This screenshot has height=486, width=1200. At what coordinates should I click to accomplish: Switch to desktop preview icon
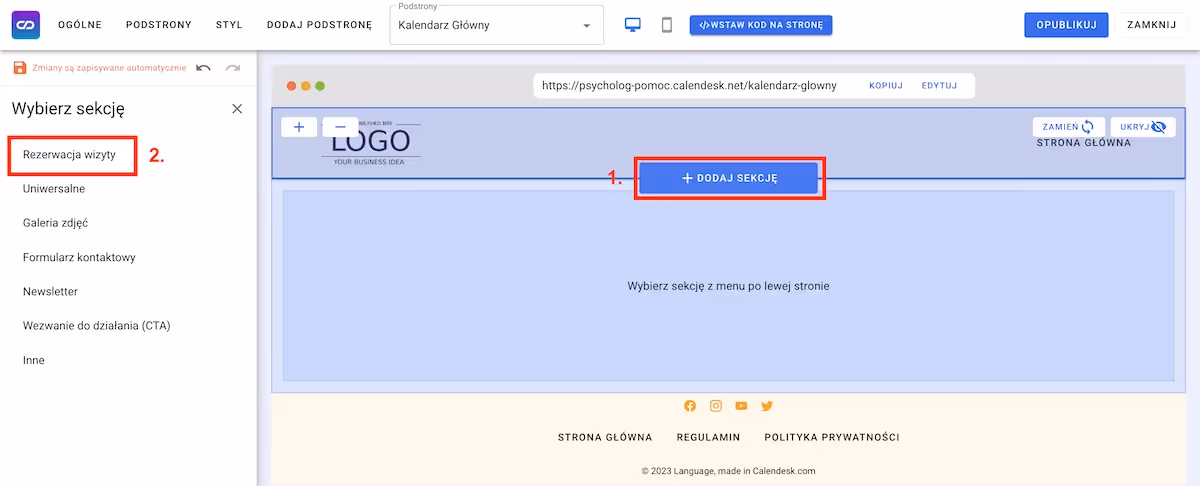click(x=633, y=25)
